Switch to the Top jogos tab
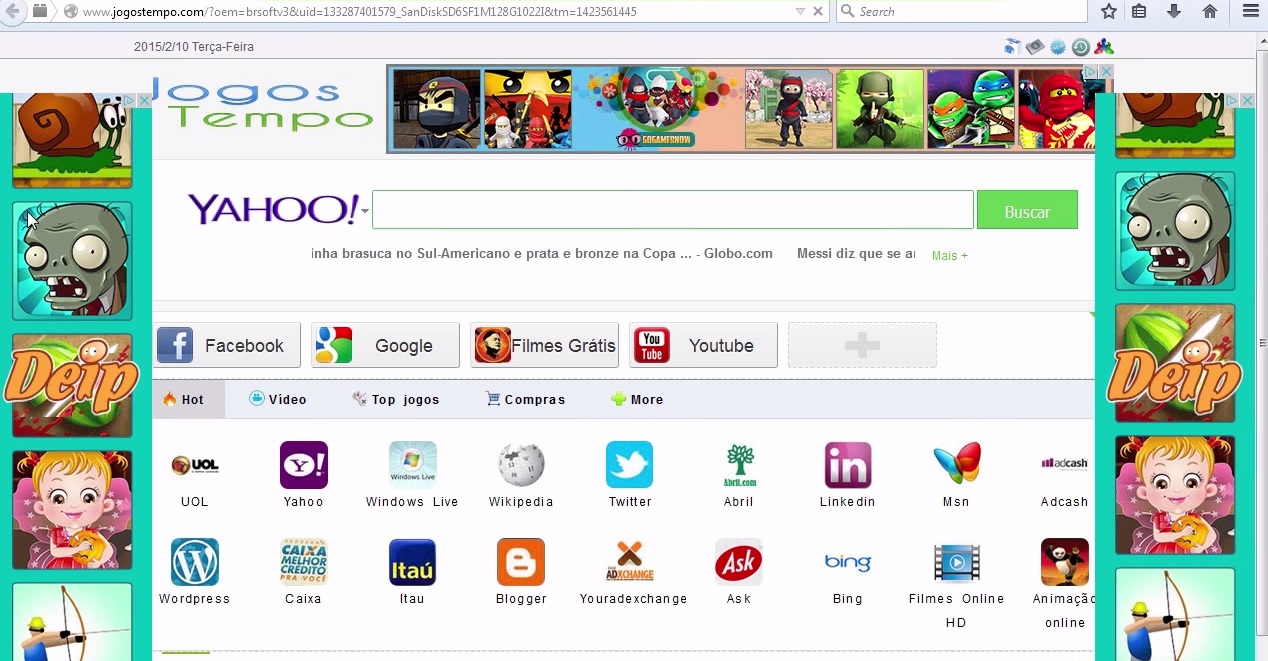 click(396, 399)
